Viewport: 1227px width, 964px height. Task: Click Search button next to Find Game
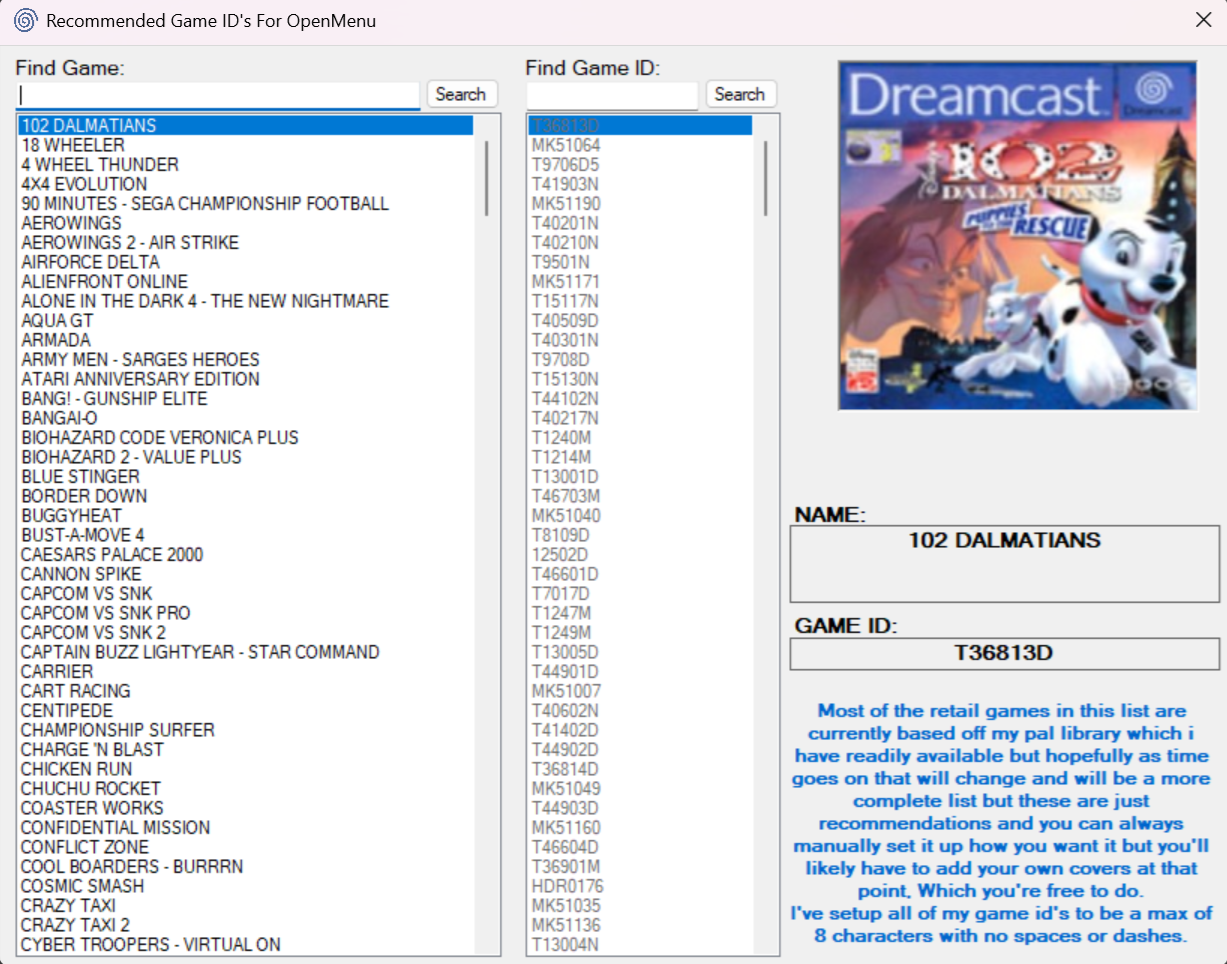point(461,94)
